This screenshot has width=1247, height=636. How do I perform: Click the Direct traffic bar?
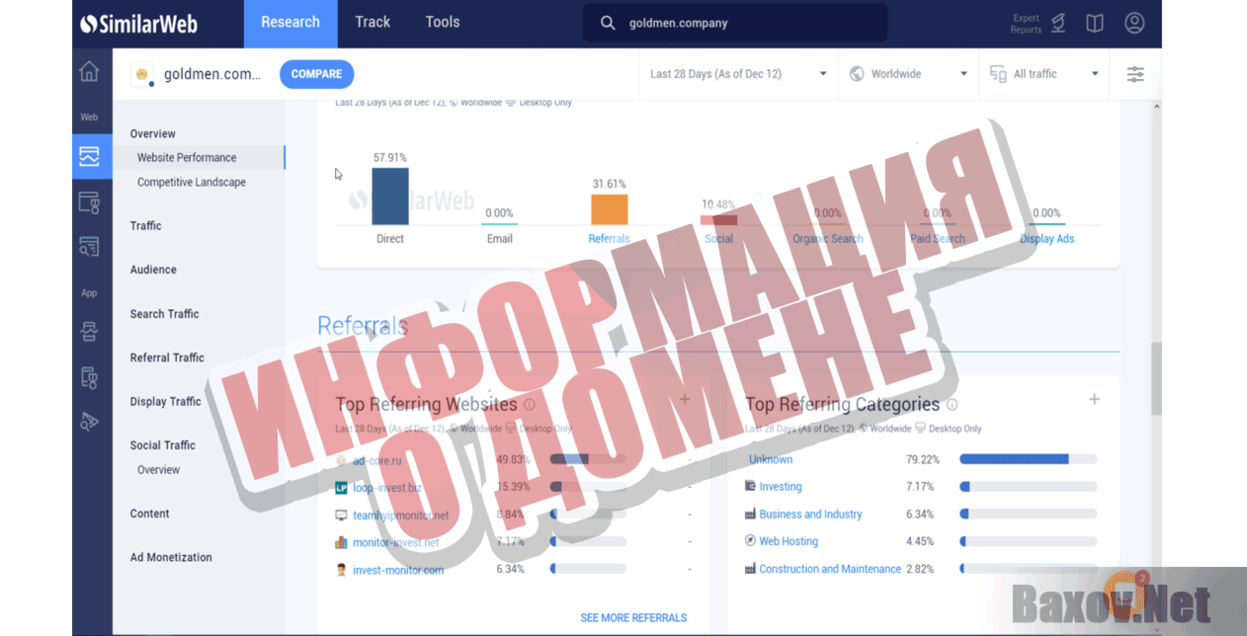tap(390, 196)
